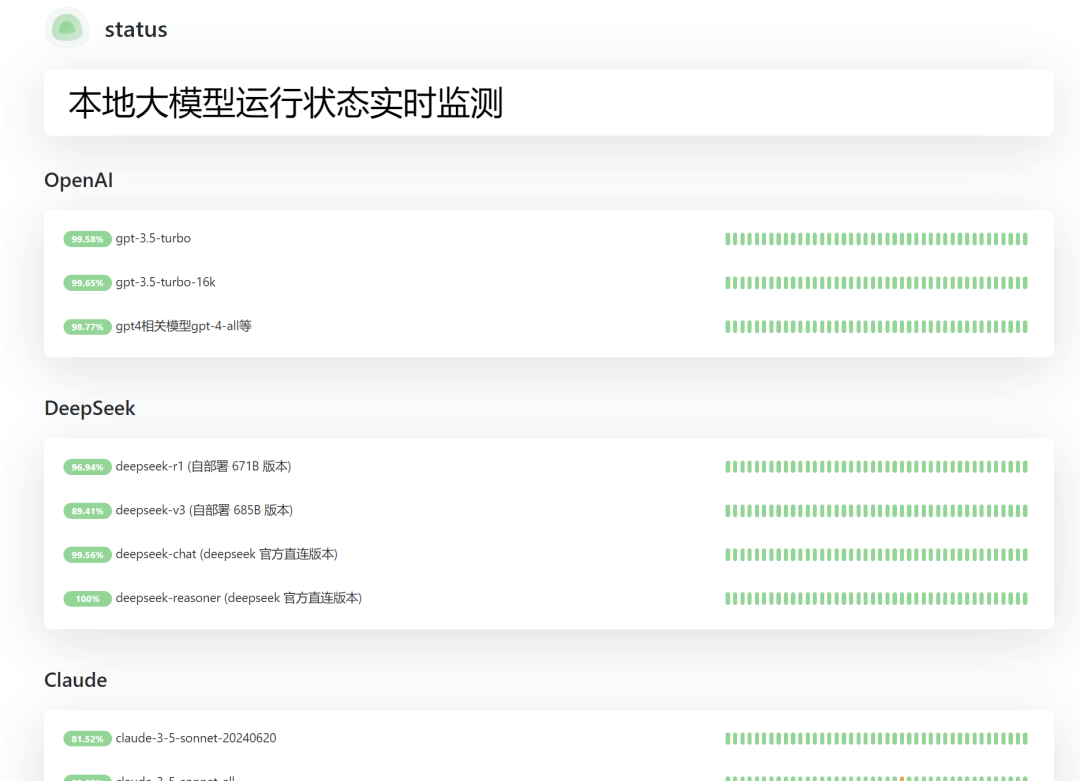1080x781 pixels.
Task: Select the gpt4相关模型gpt-4-all等 monitor name
Action: coord(183,326)
